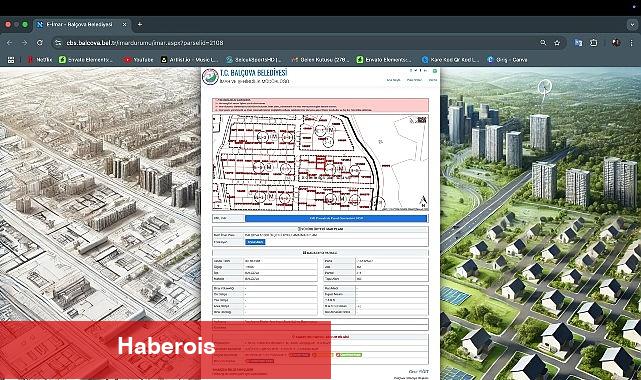Viewport: 641px width, 380px height.
Task: Open Envato Elements bookmark beside Gelen Kutusu
Action: coord(384,60)
